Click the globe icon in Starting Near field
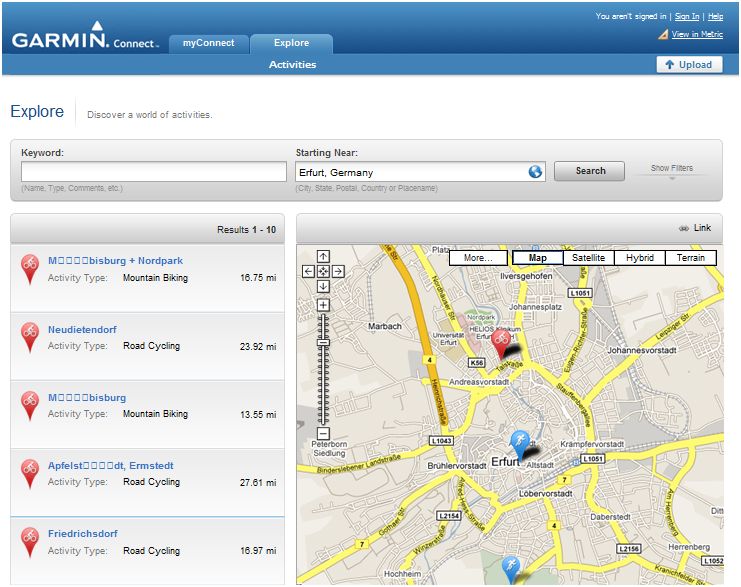This screenshot has height=587, width=741. (535, 172)
